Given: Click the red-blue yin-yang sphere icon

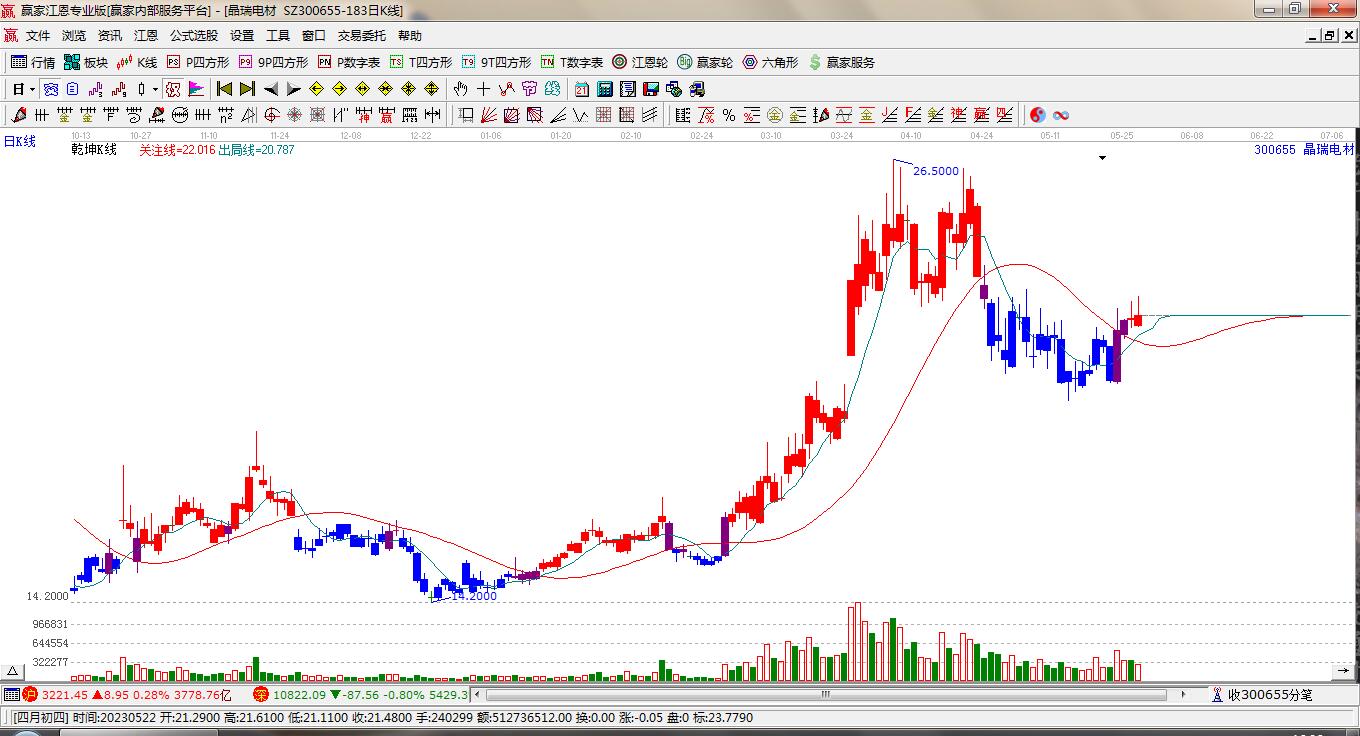Looking at the screenshot, I should click(1038, 115).
